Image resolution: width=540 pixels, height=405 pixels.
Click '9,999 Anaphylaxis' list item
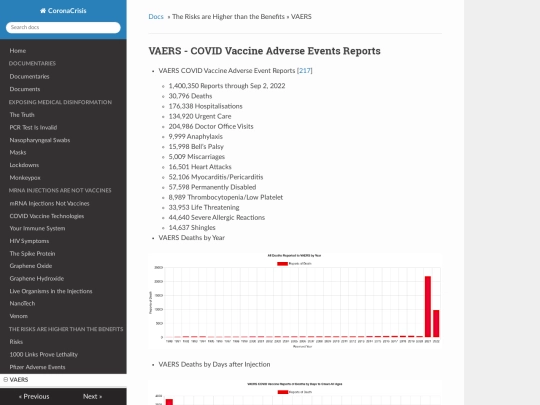point(196,137)
